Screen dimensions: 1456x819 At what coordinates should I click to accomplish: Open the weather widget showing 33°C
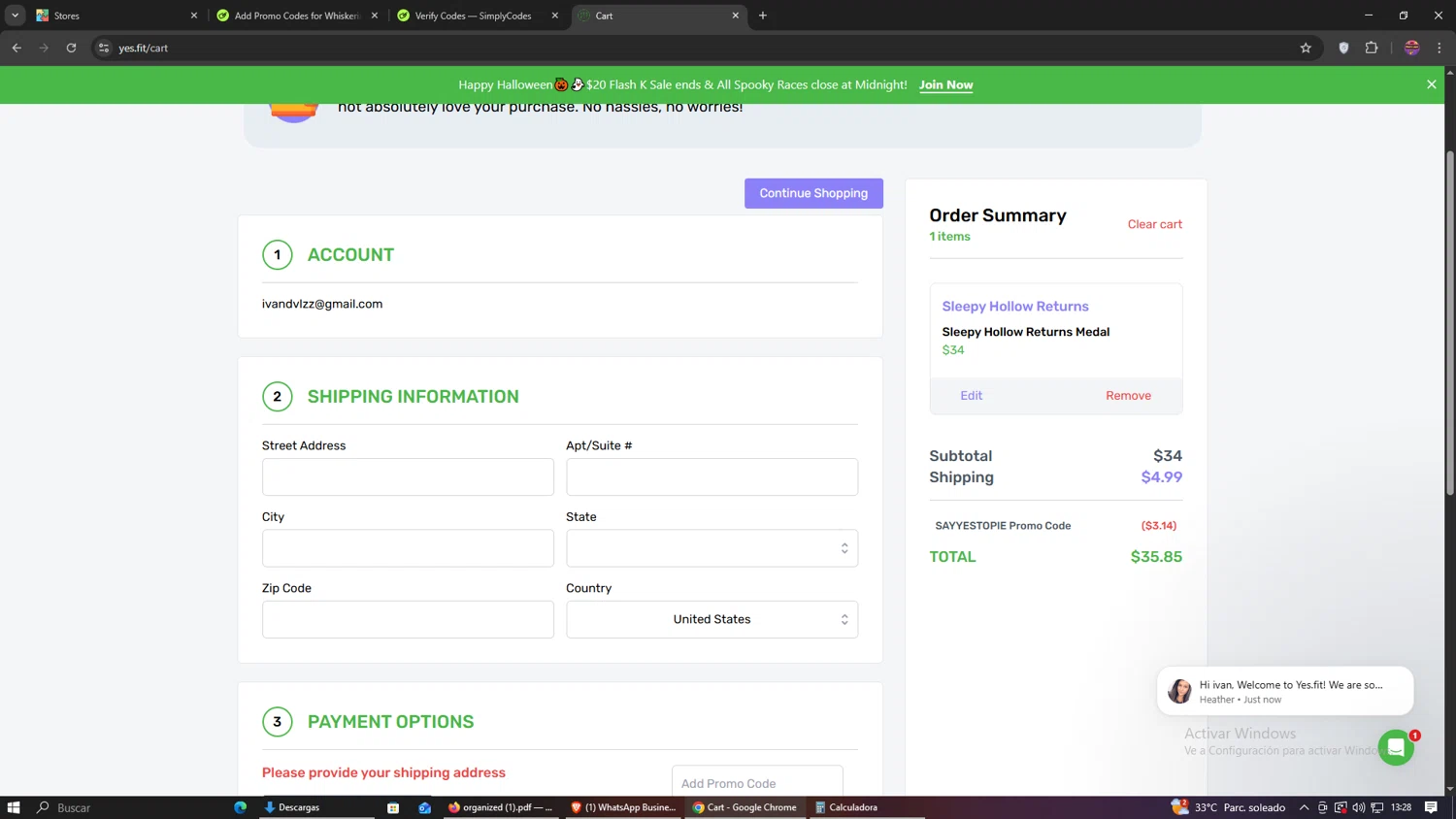coord(1229,807)
